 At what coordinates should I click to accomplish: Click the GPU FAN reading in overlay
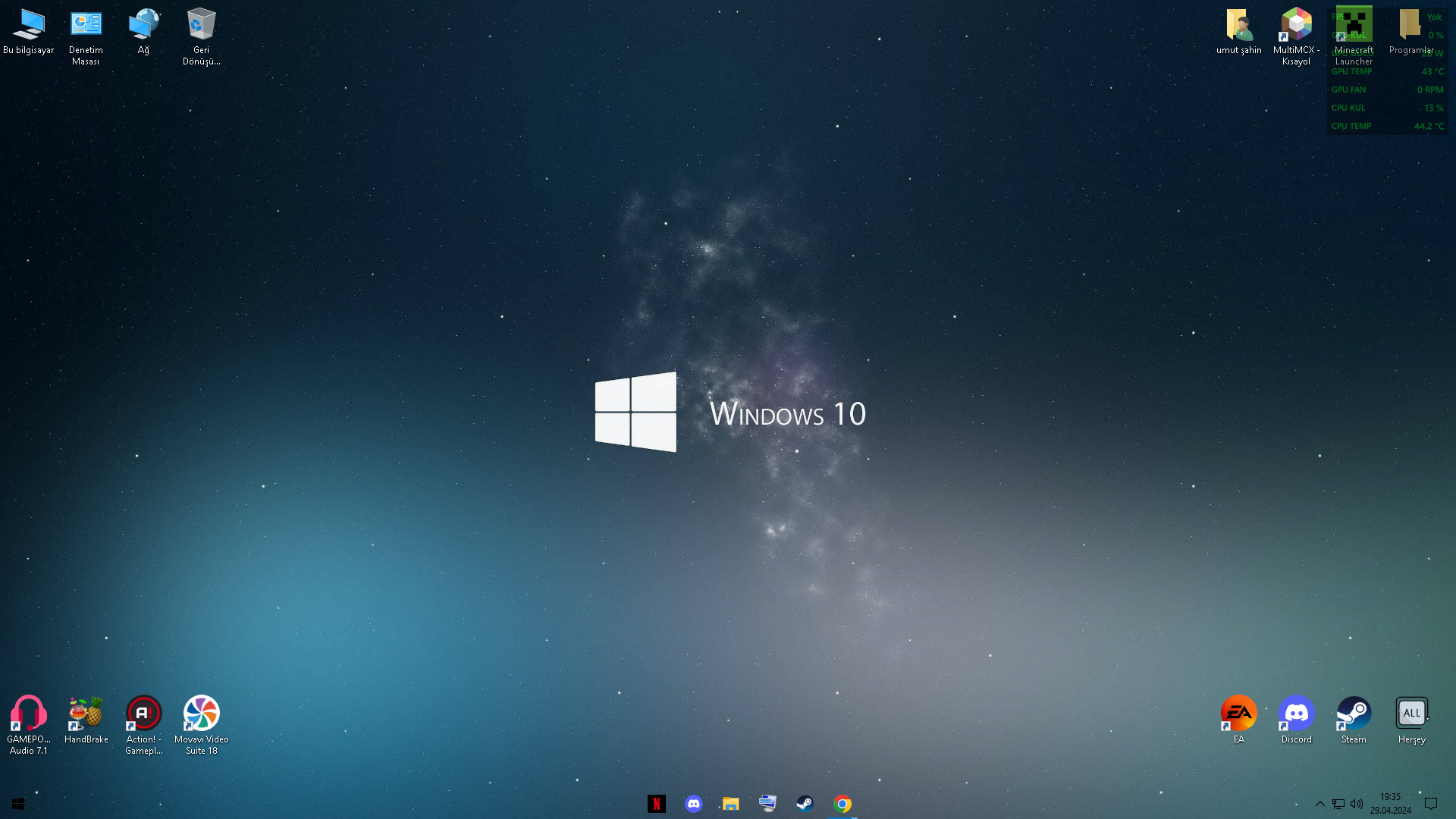coord(1387,89)
